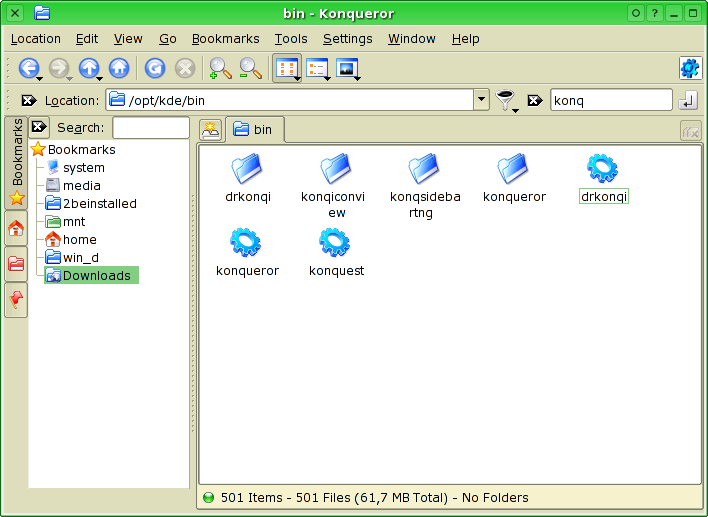708x517 pixels.
Task: Open the Go menu
Action: [x=168, y=39]
